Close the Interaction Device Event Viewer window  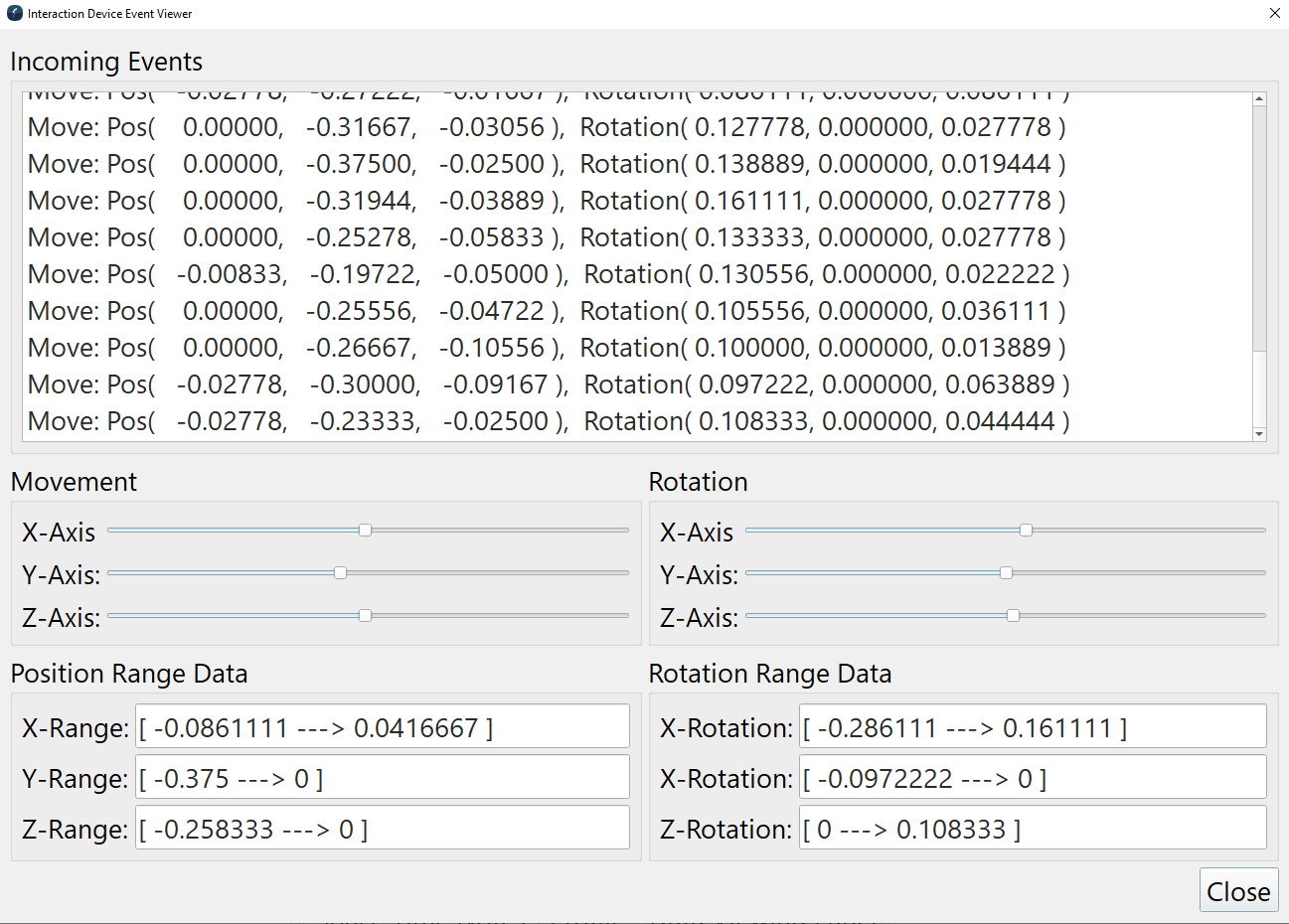click(1275, 14)
